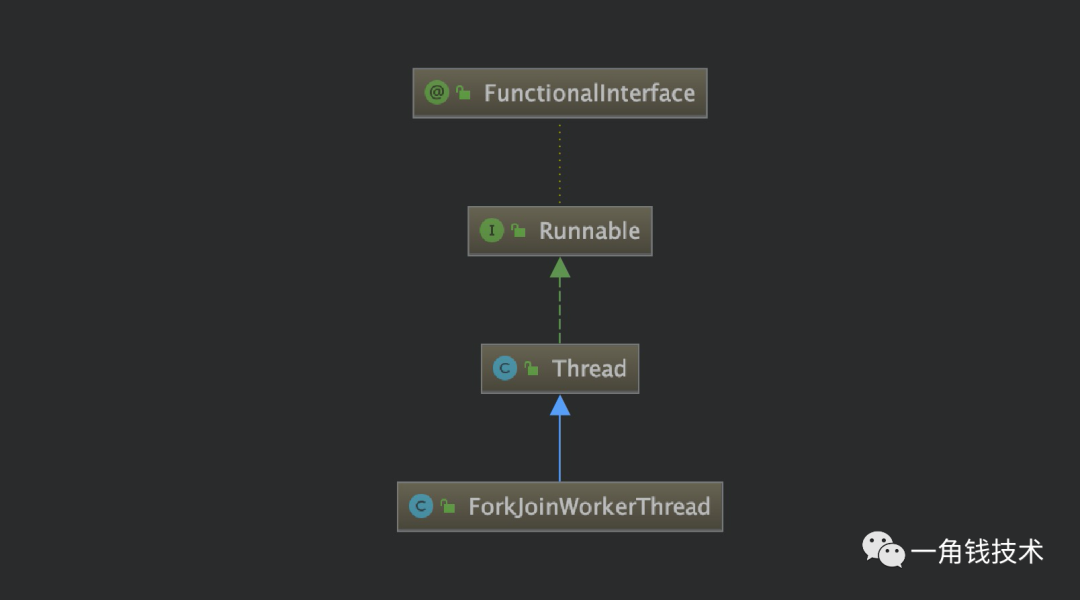Click the WeChat logo watermark
This screenshot has height=600, width=1080.
coord(884,550)
